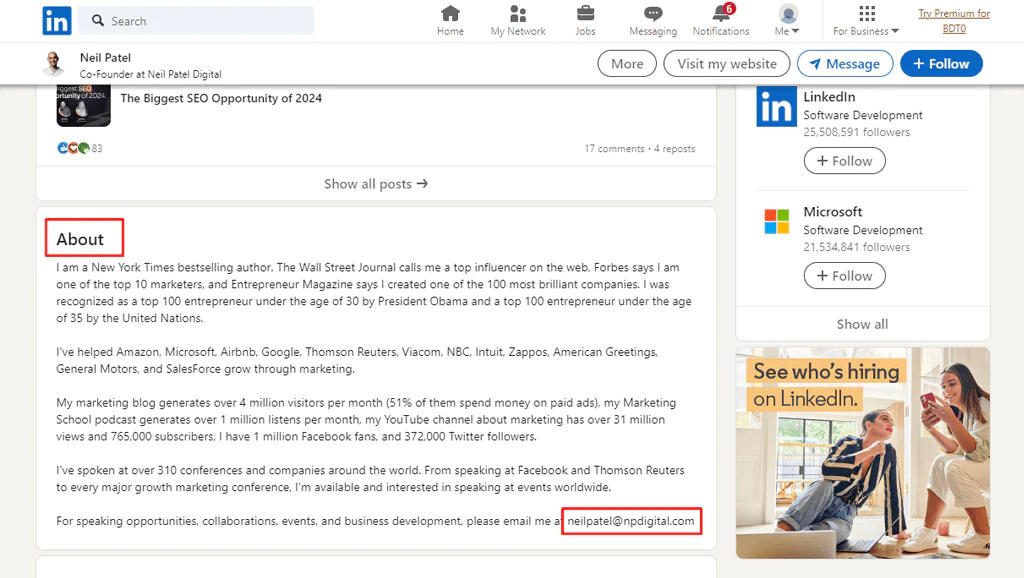1024x578 pixels.
Task: Click the search magnifier icon
Action: 98,21
